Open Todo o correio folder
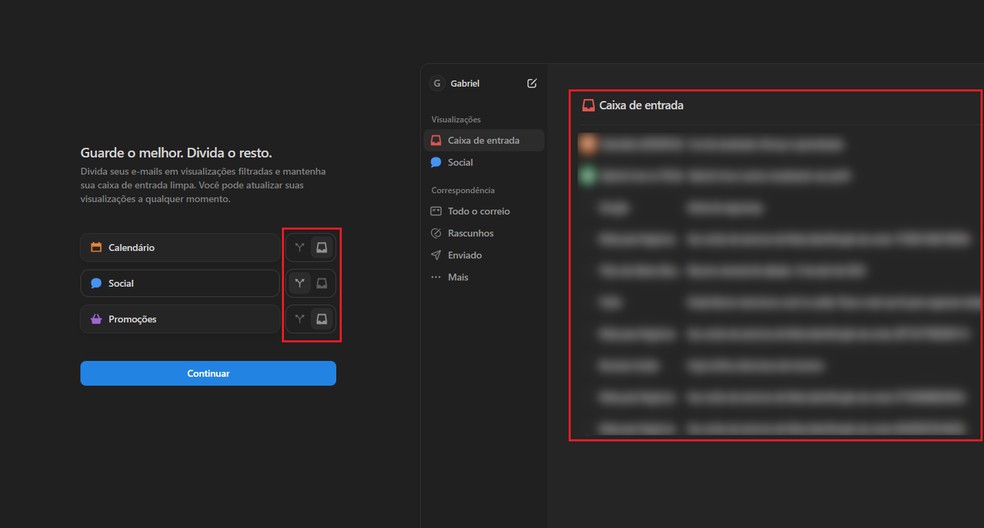This screenshot has height=528, width=984. pyautogui.click(x=478, y=211)
